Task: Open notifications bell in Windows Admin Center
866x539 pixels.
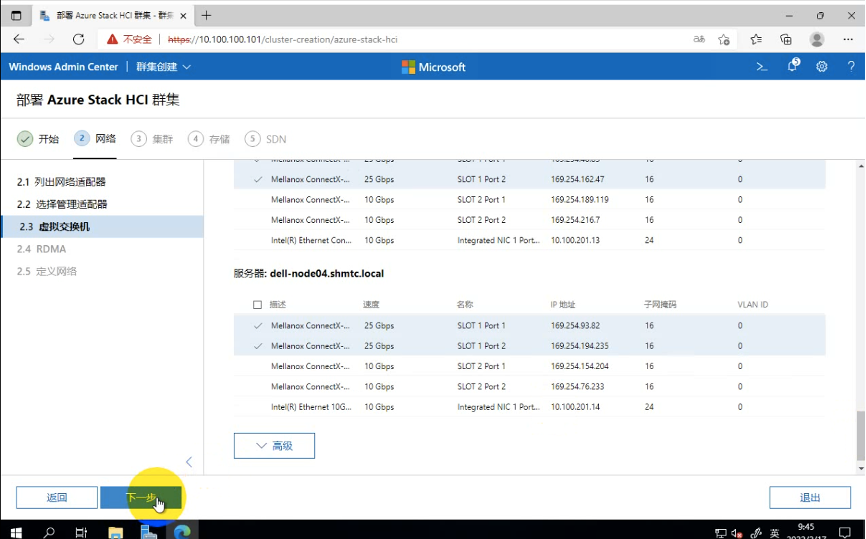Action: pyautogui.click(x=793, y=66)
